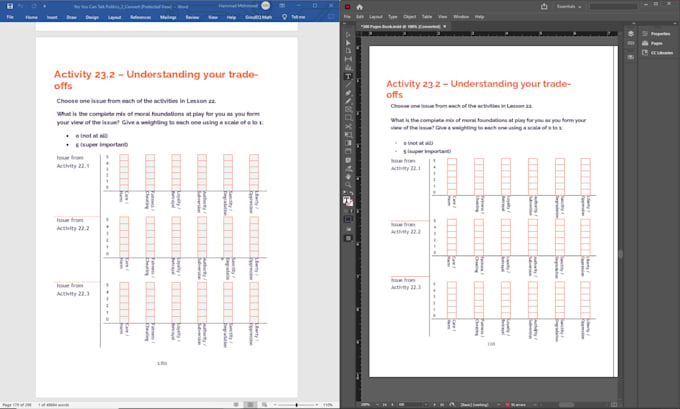Select the Gradient Feather tool in InDesign
The height and width of the screenshot is (409, 680).
tap(348, 151)
